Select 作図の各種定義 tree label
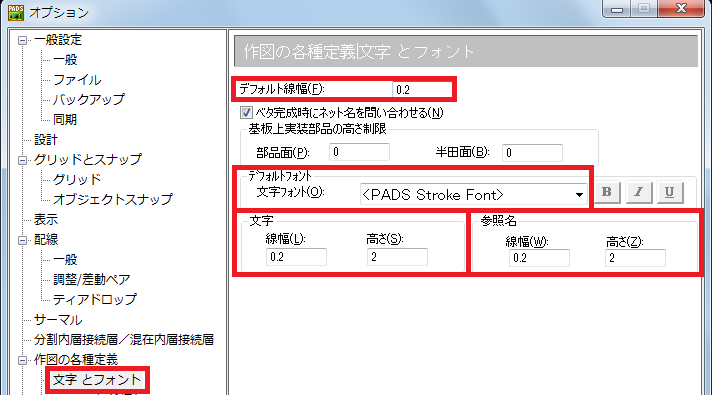Image resolution: width=712 pixels, height=395 pixels. 76,360
